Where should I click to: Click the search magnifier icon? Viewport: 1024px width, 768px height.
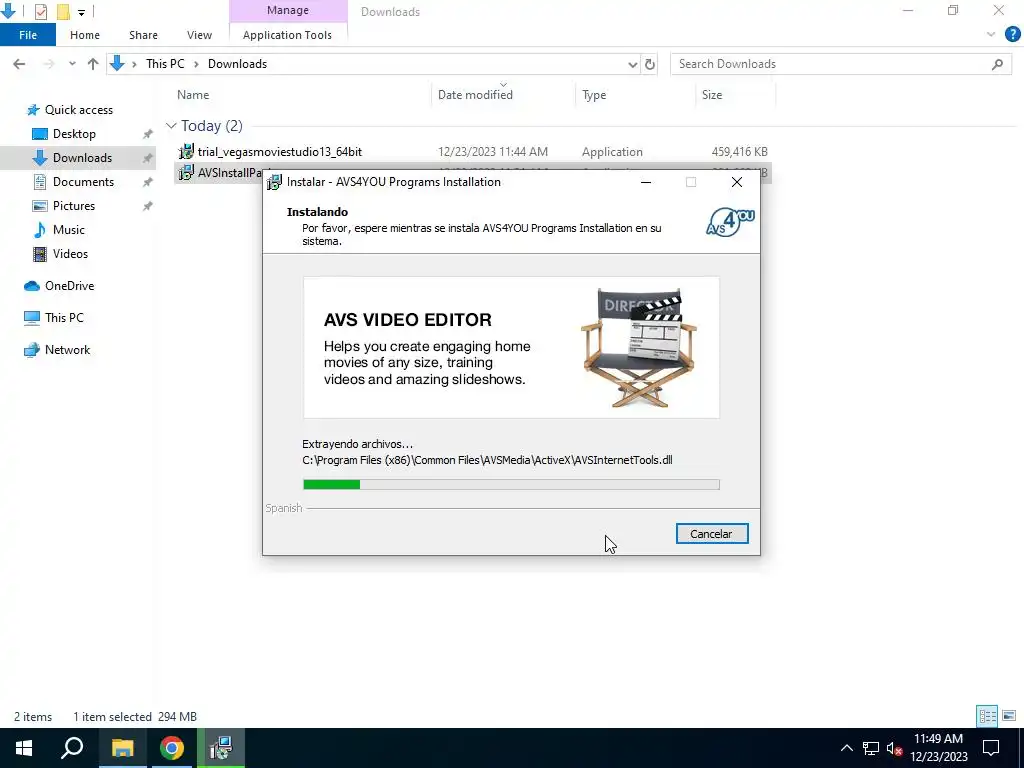coord(997,64)
